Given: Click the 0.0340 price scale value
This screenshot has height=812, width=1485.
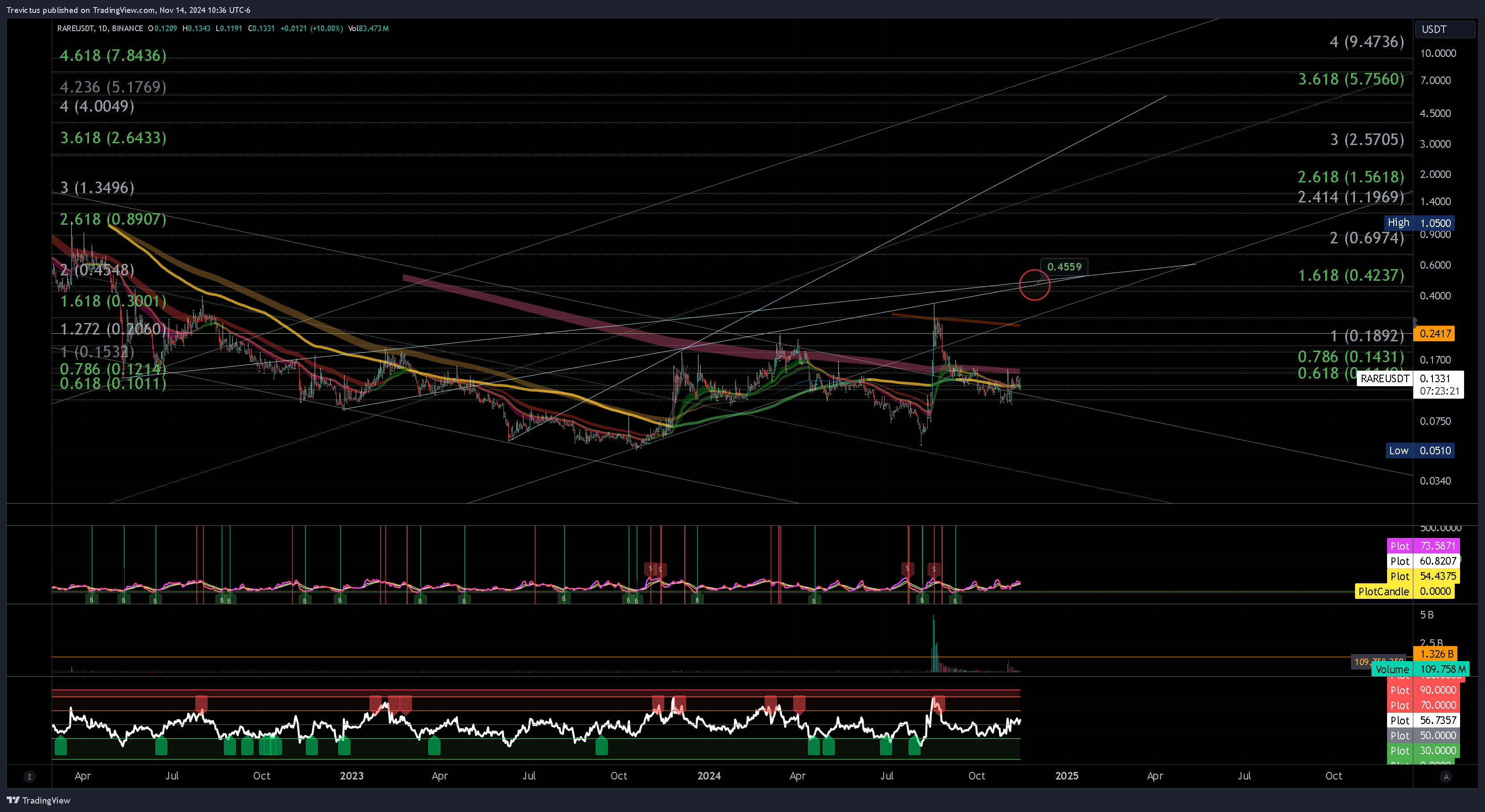Looking at the screenshot, I should [x=1436, y=481].
